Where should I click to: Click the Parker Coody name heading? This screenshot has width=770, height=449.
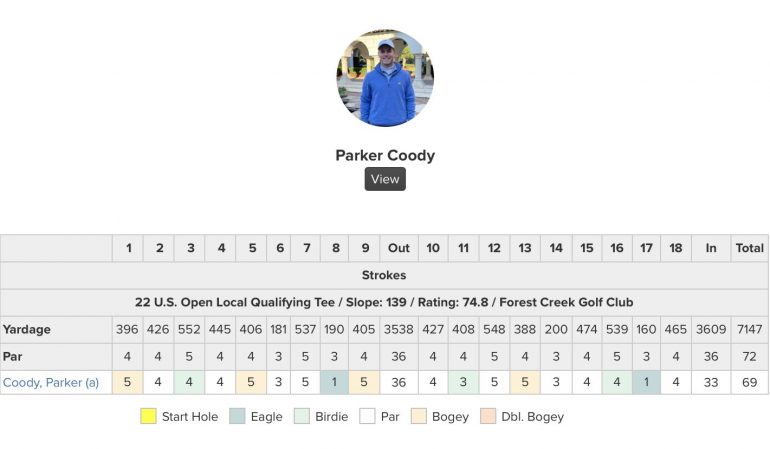pyautogui.click(x=385, y=155)
